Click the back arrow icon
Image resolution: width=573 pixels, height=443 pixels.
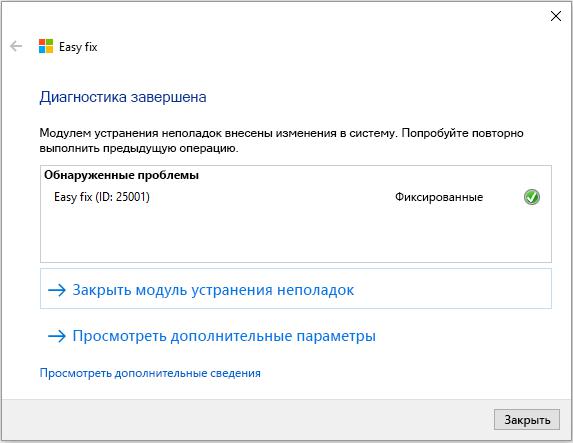click(x=16, y=46)
